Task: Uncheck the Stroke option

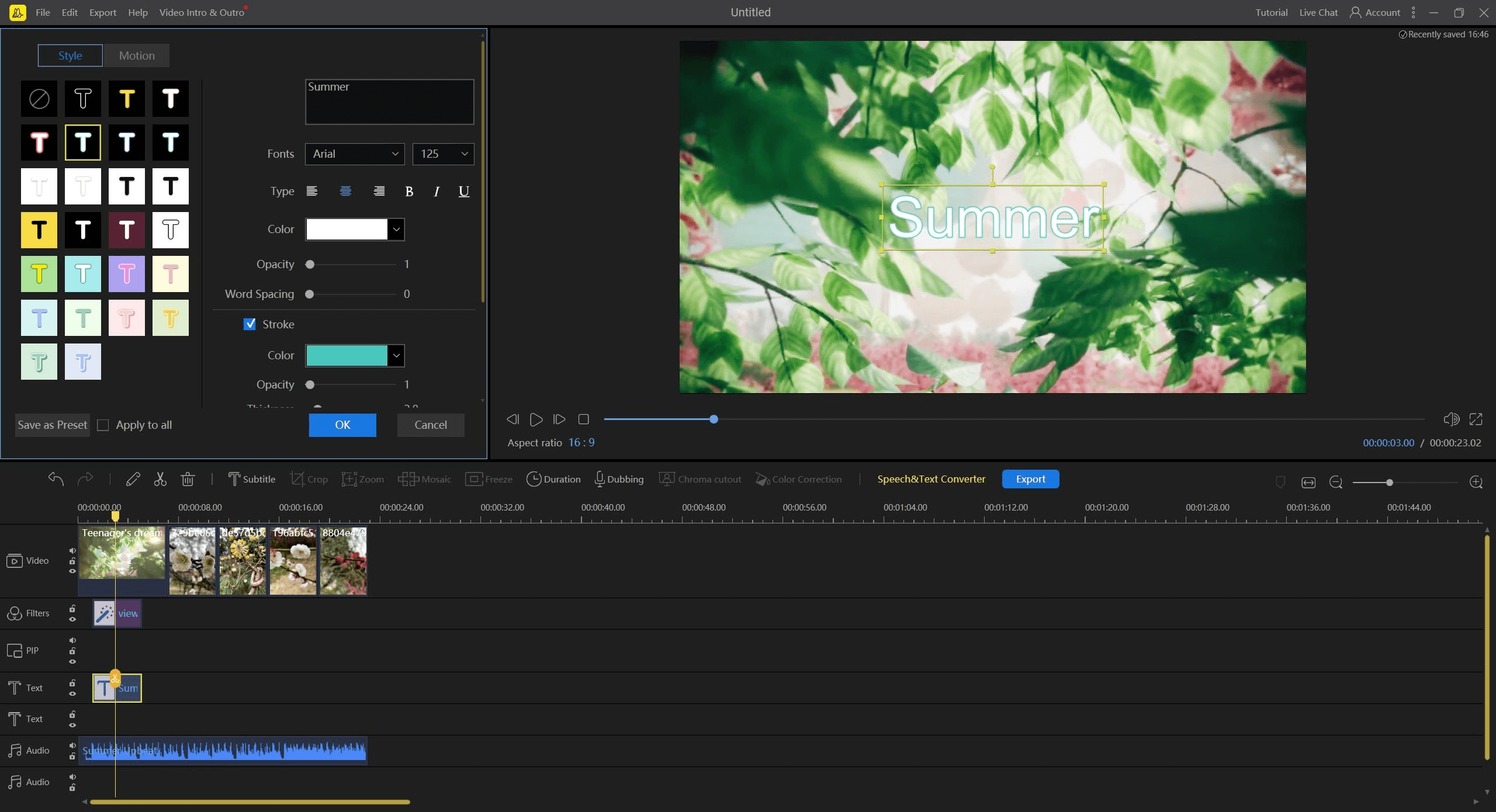Action: coord(250,324)
